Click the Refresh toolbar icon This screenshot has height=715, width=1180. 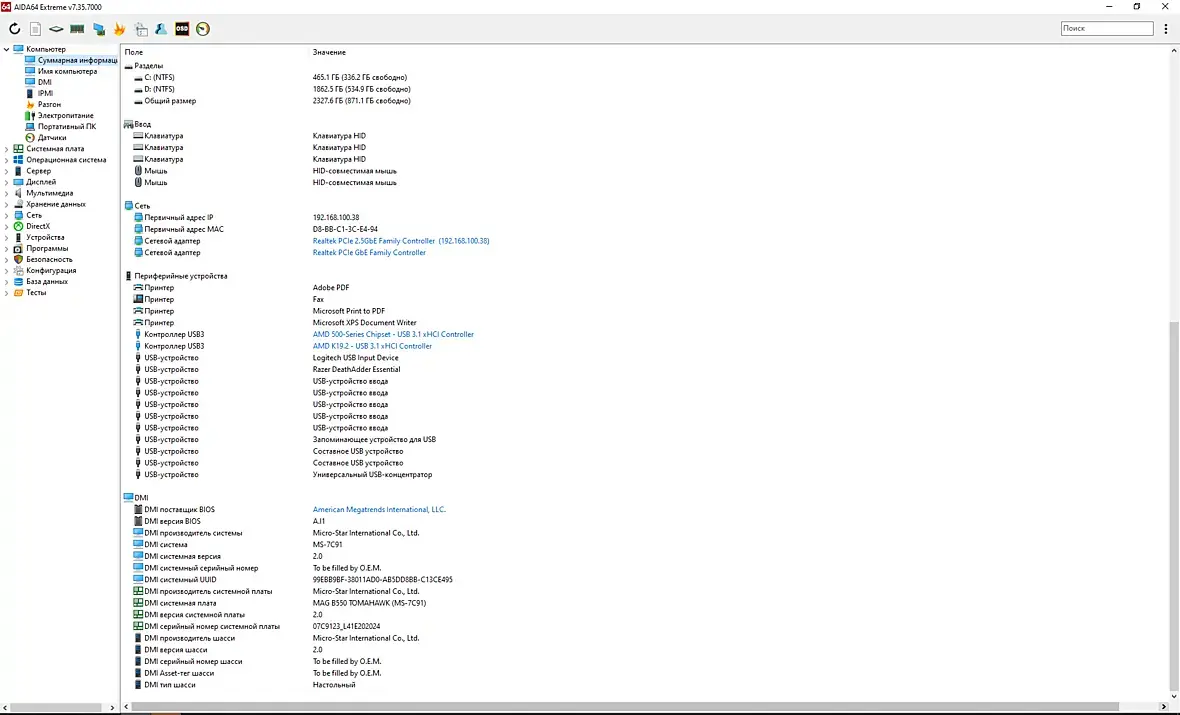coord(14,29)
